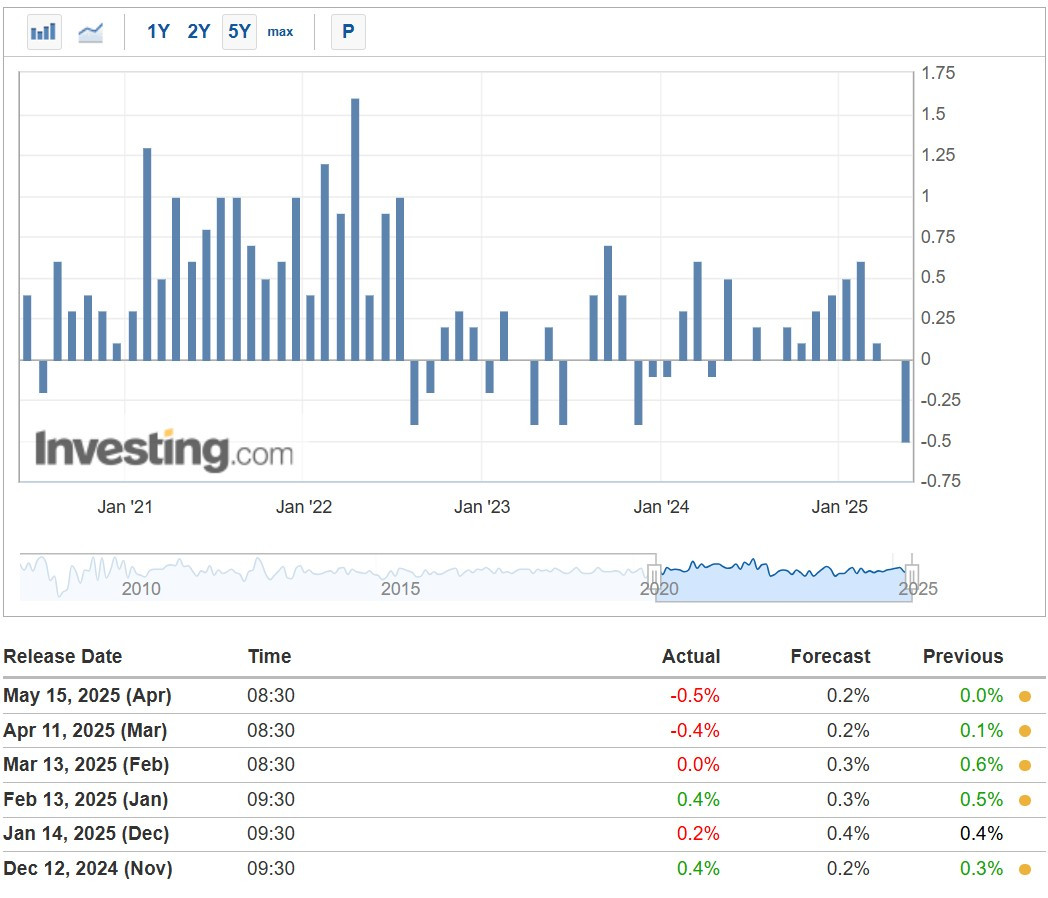Click the P button in chart toolbar

pyautogui.click(x=348, y=31)
